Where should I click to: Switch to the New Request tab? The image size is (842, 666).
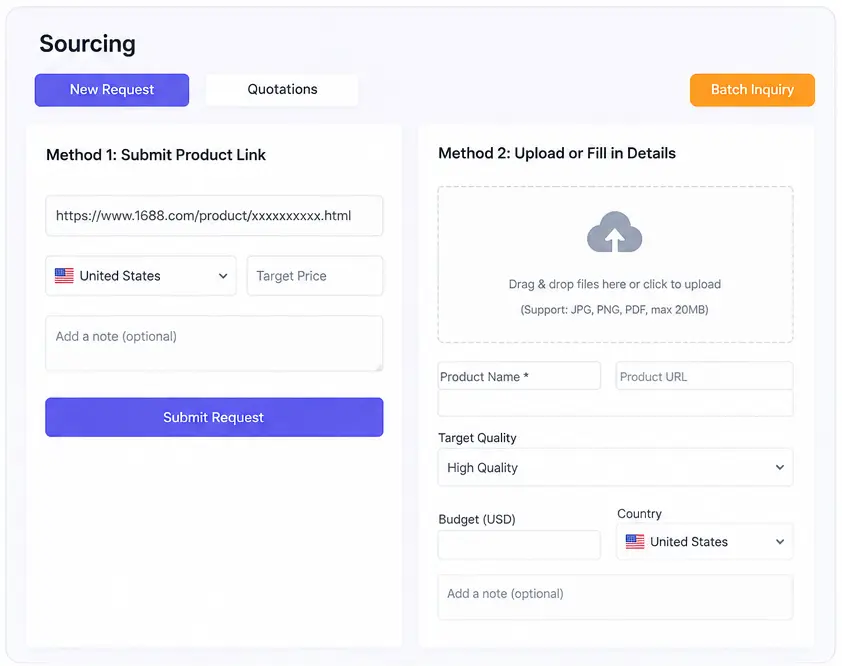tap(112, 90)
